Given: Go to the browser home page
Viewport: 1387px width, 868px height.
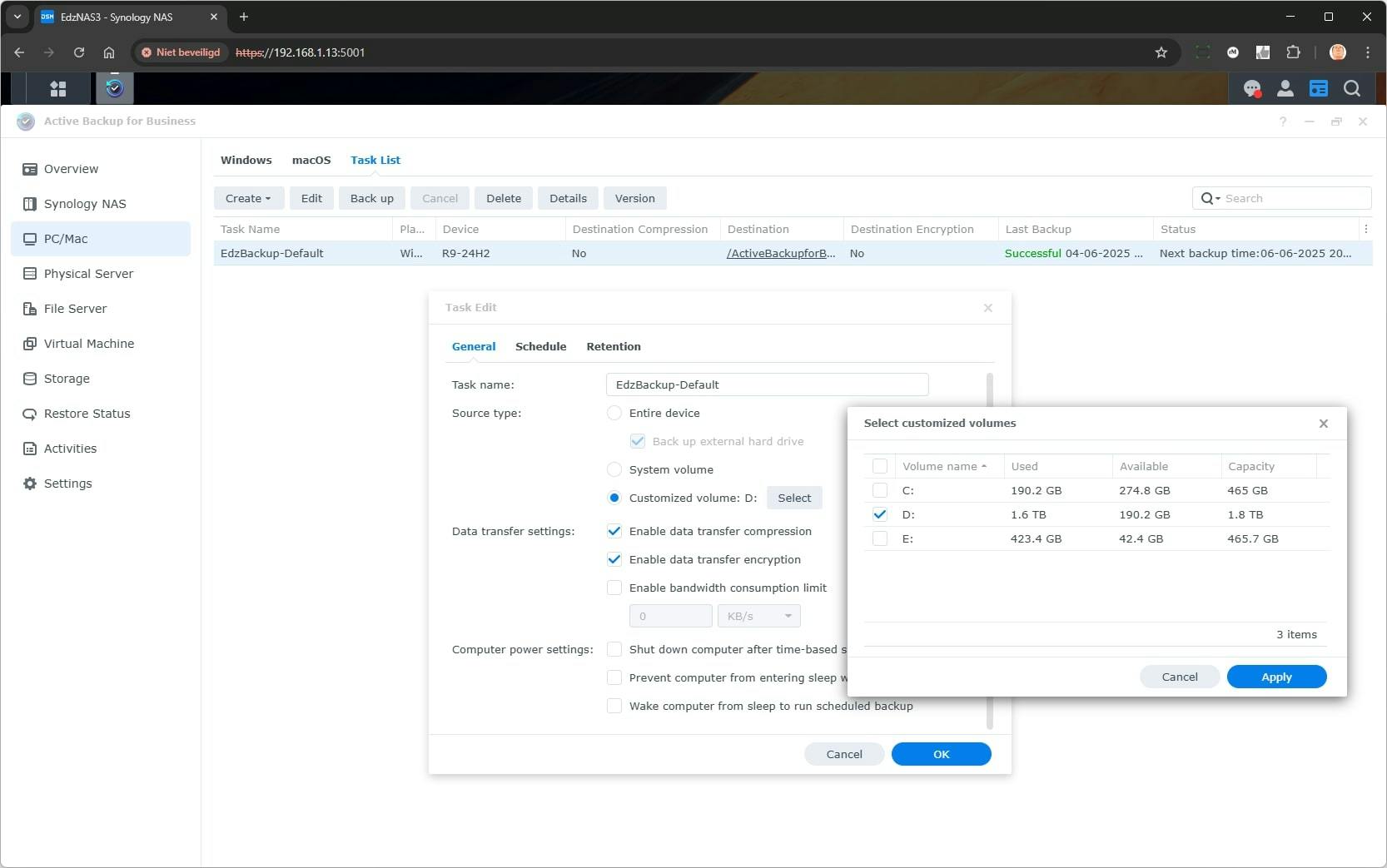Looking at the screenshot, I should [x=109, y=52].
